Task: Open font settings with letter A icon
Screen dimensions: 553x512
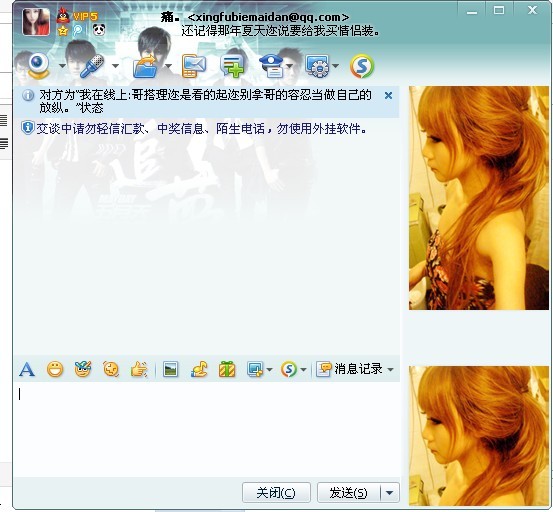Action: [x=27, y=370]
